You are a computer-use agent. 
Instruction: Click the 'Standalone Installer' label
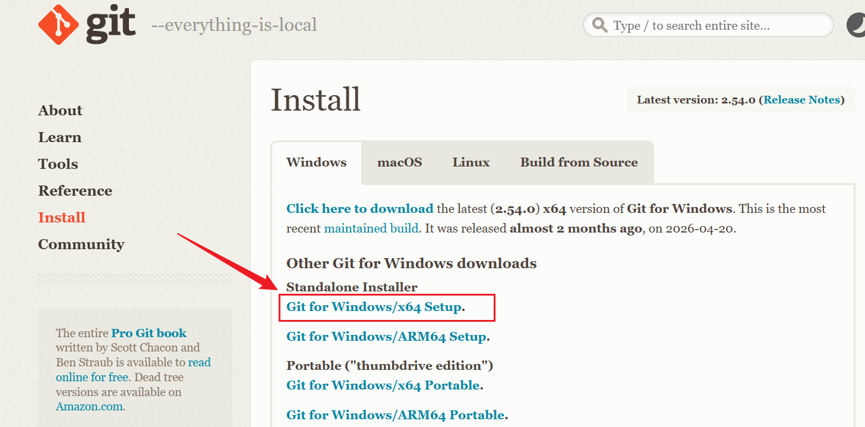[352, 287]
